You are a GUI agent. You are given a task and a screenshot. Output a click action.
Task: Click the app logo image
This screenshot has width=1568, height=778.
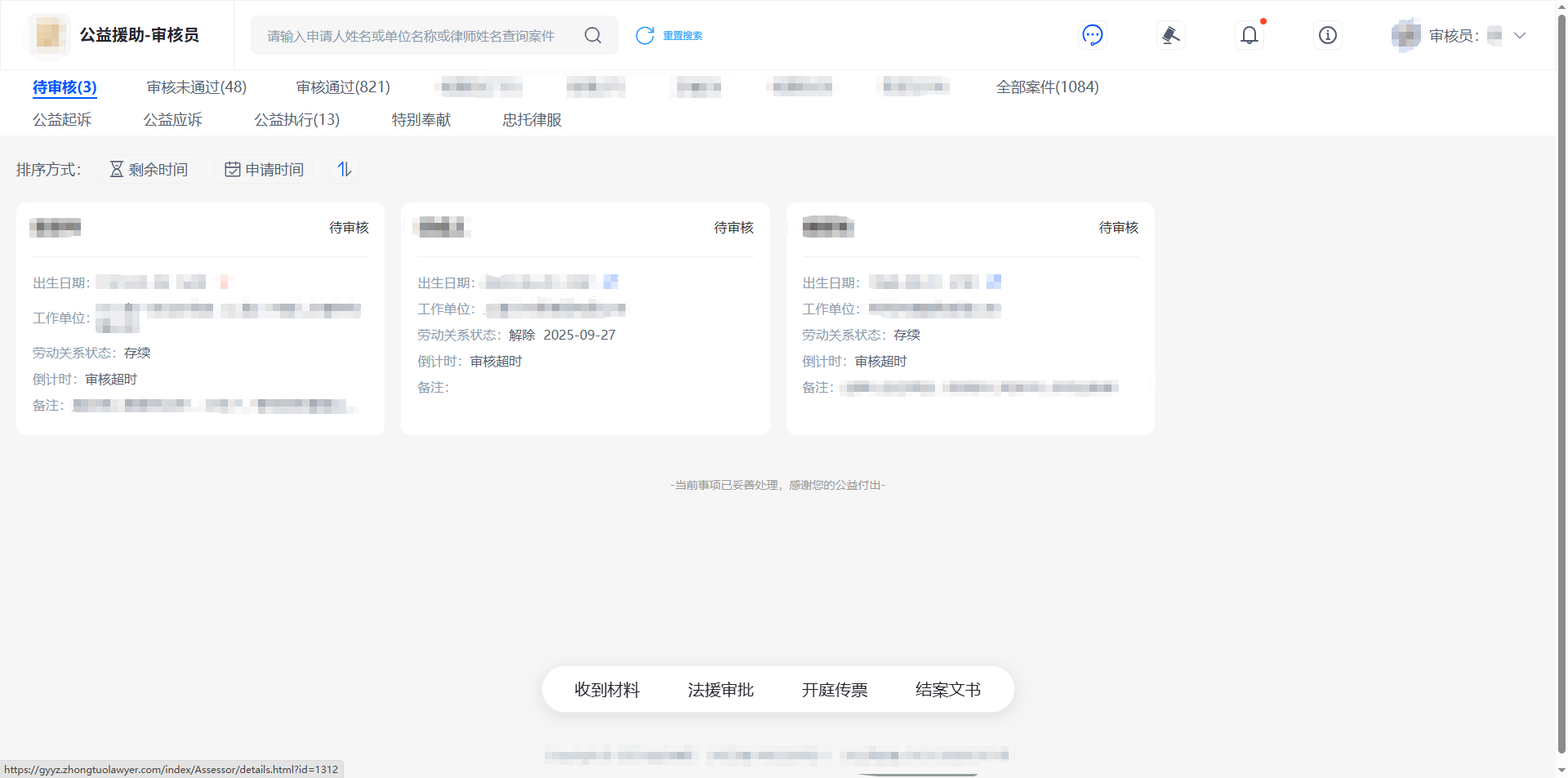pos(49,35)
